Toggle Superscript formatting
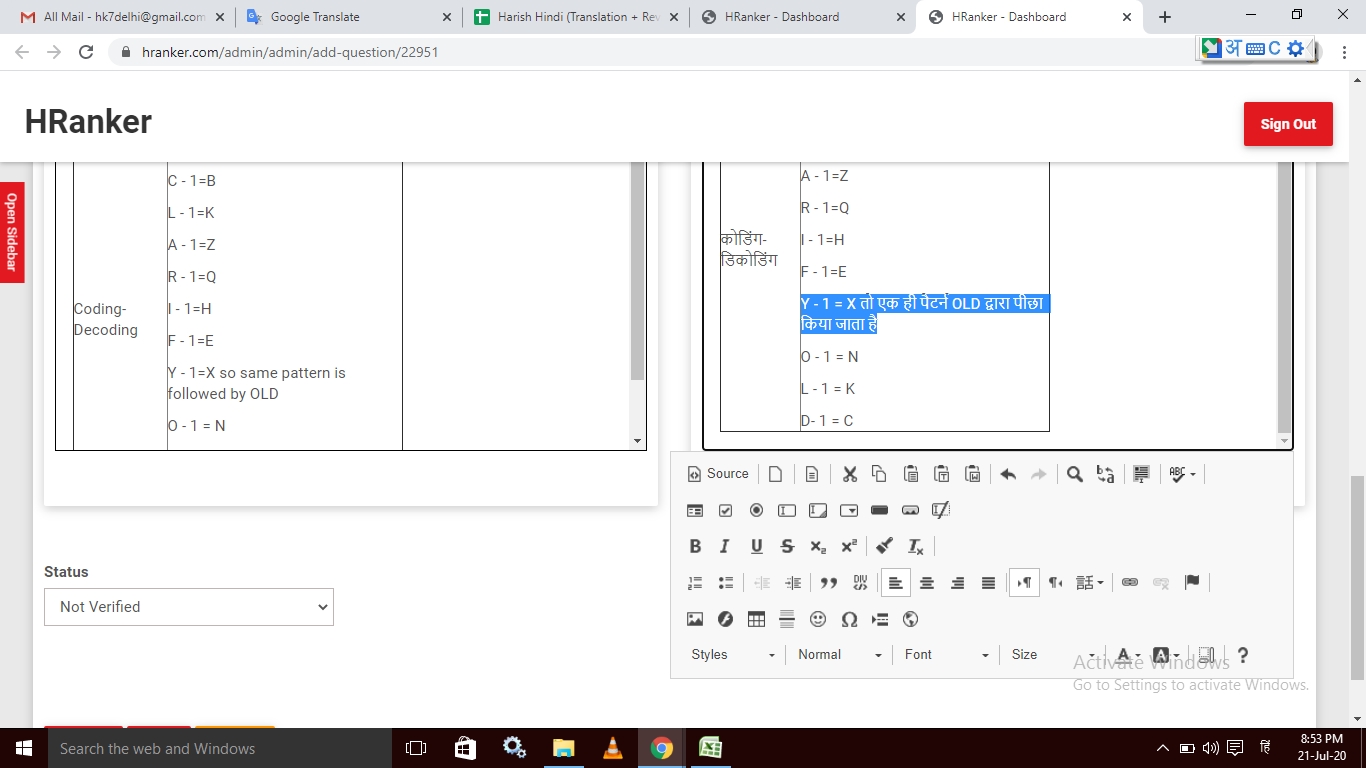This screenshot has height=768, width=1366. click(849, 546)
